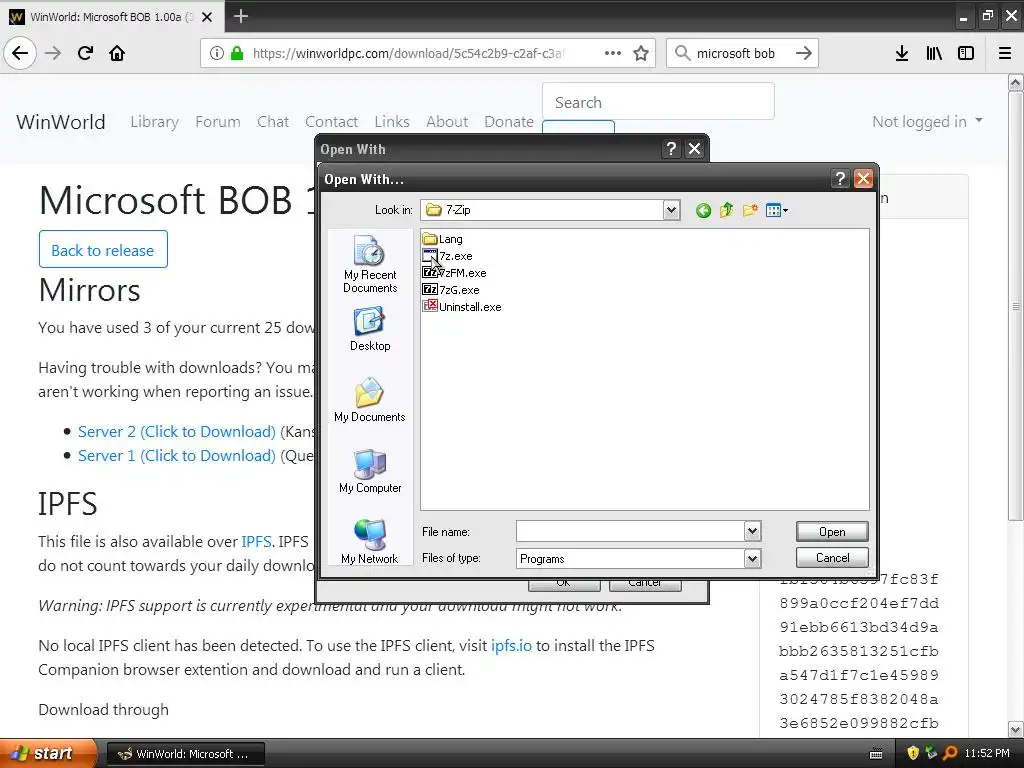
Task: Go up one folder level in dialog
Action: tap(726, 210)
